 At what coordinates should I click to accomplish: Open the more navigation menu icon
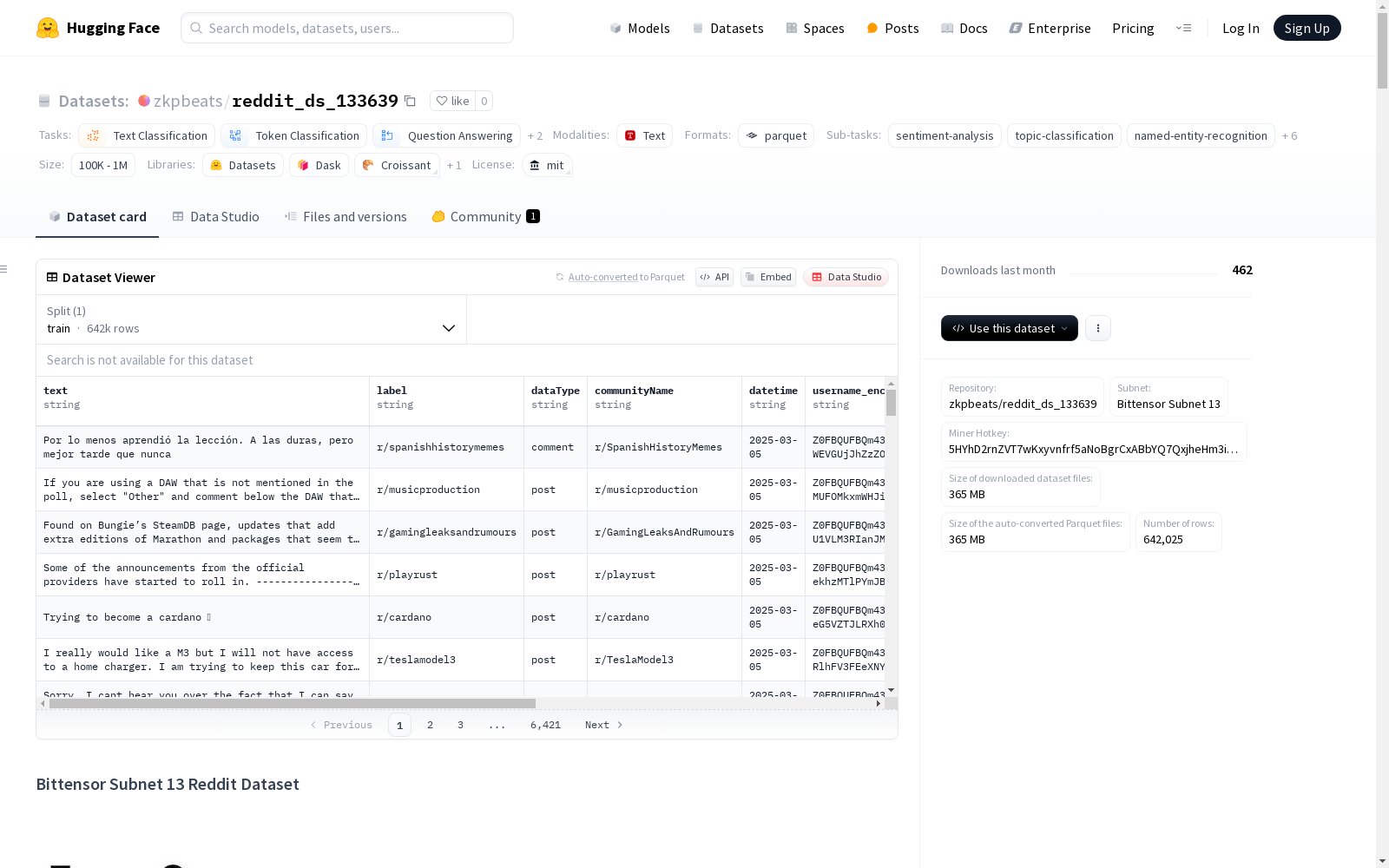[1183, 28]
